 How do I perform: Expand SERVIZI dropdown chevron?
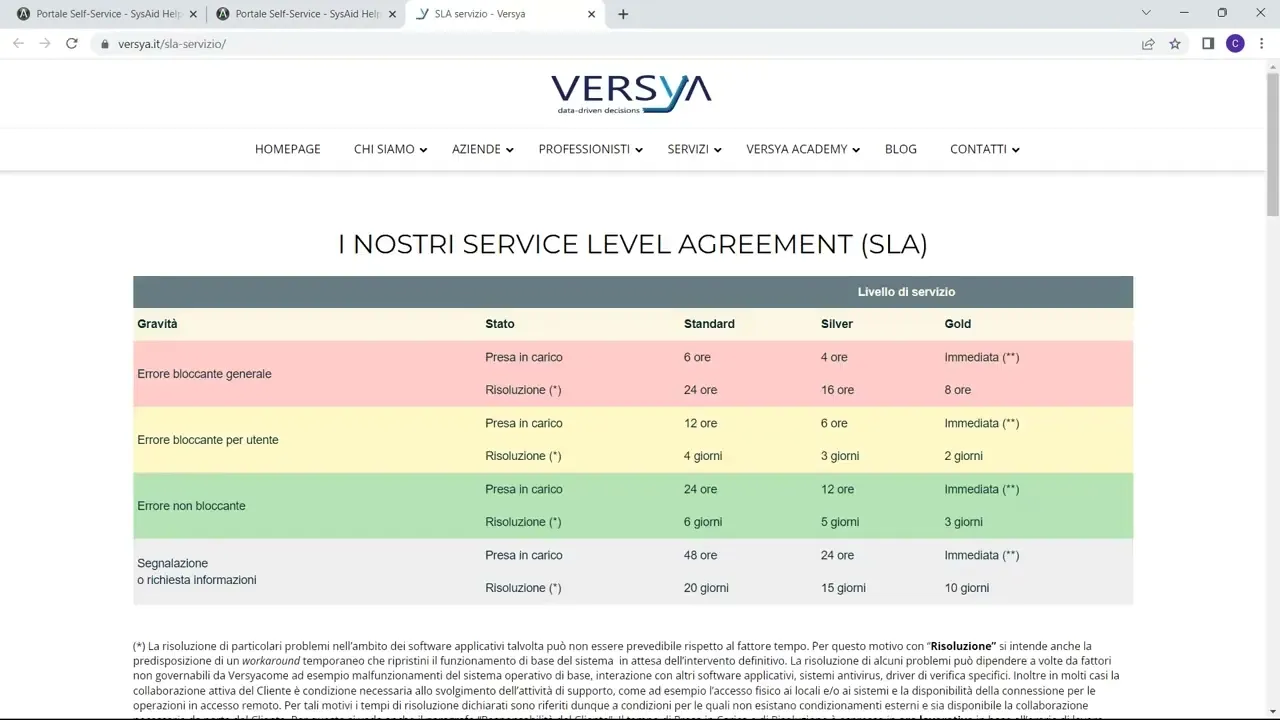(x=717, y=150)
